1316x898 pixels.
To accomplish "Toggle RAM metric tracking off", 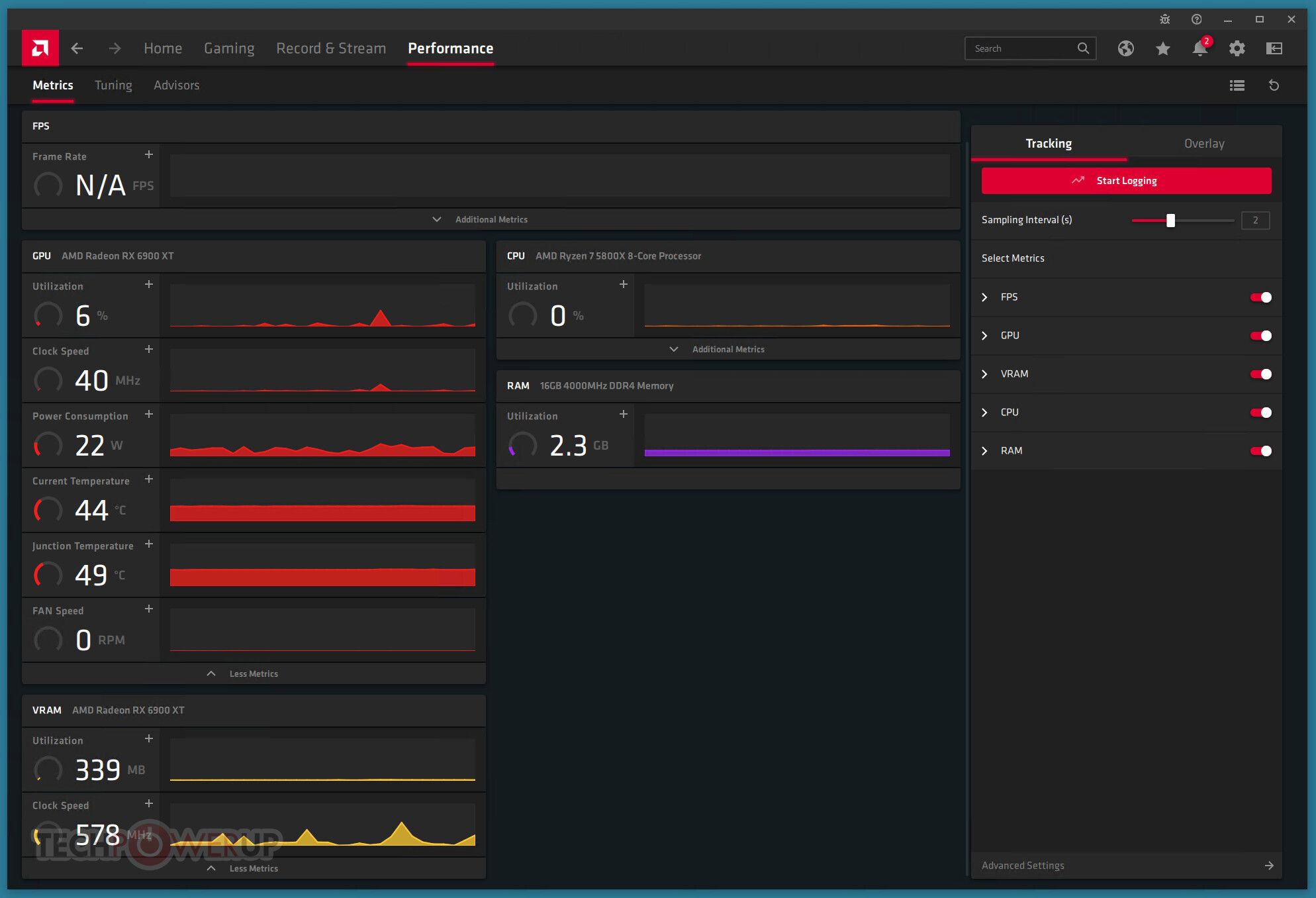I will (1261, 451).
